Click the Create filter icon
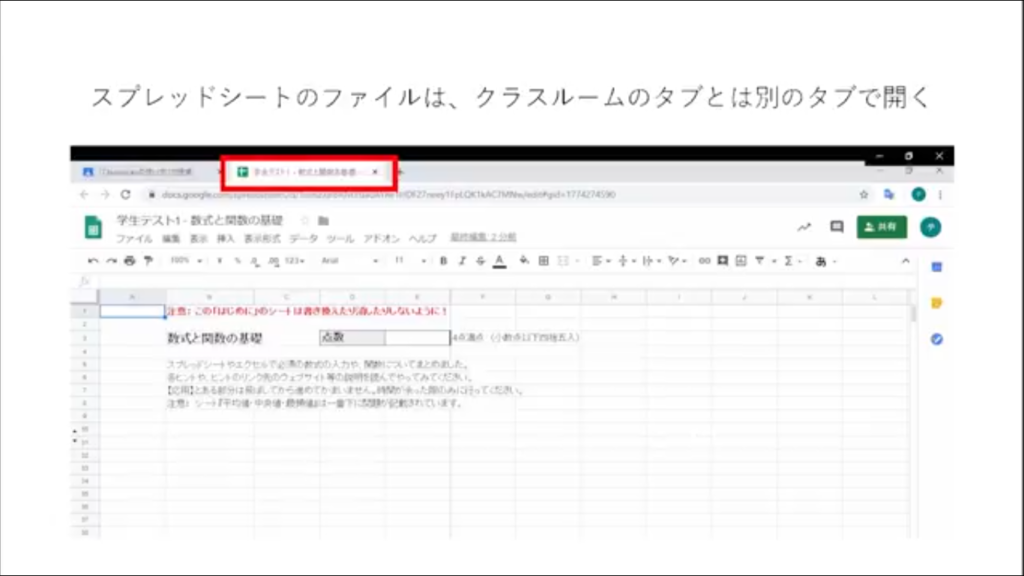 760,261
